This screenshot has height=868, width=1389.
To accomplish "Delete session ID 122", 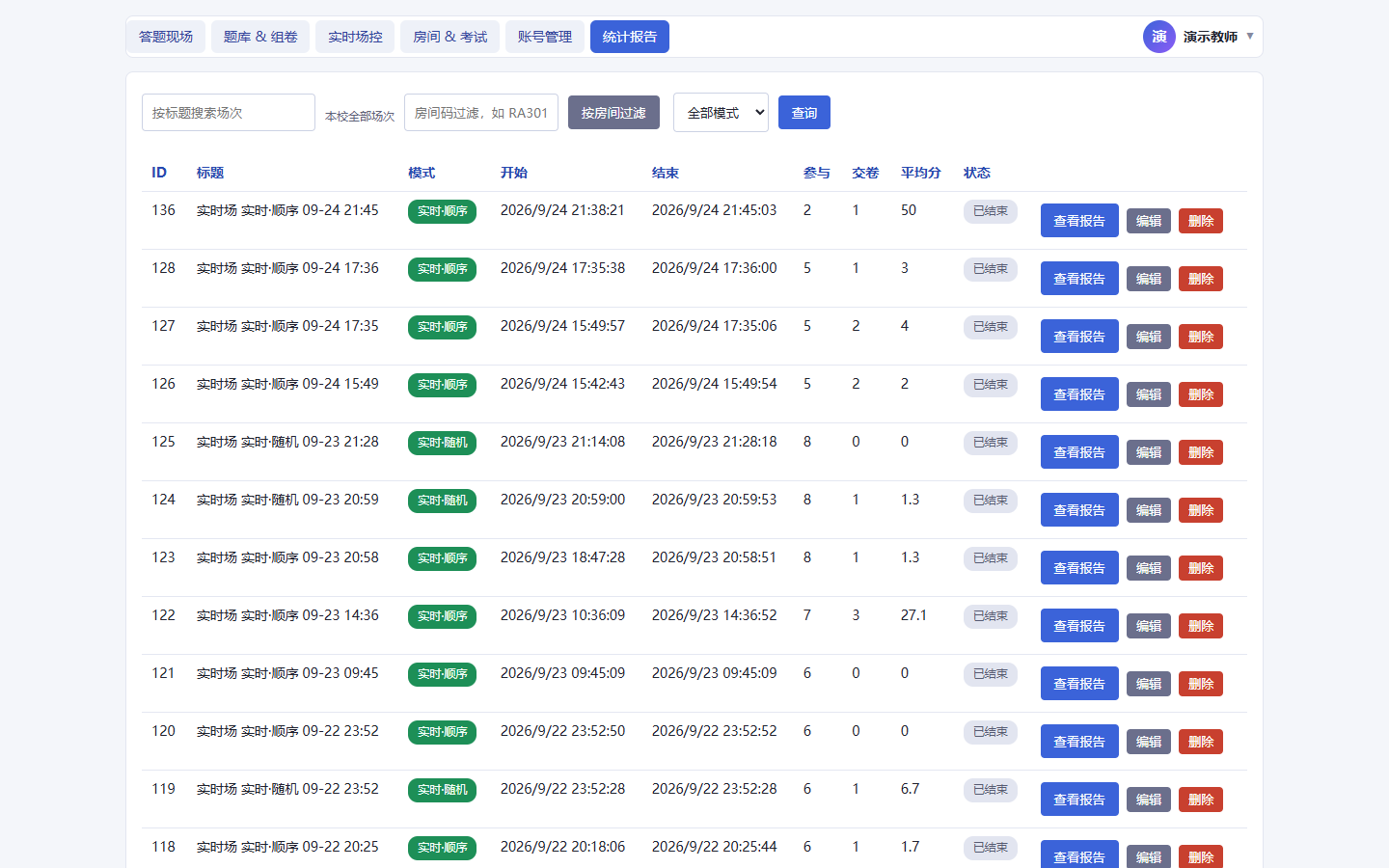I will (x=1201, y=626).
